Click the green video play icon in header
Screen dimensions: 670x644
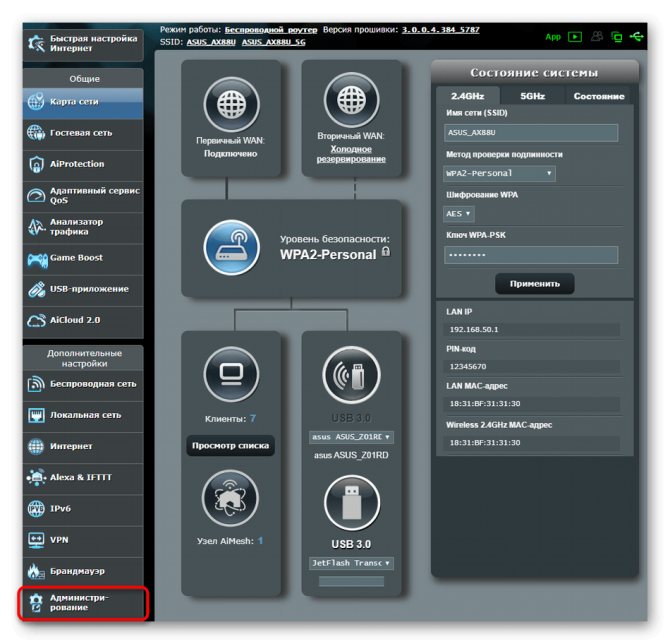575,37
